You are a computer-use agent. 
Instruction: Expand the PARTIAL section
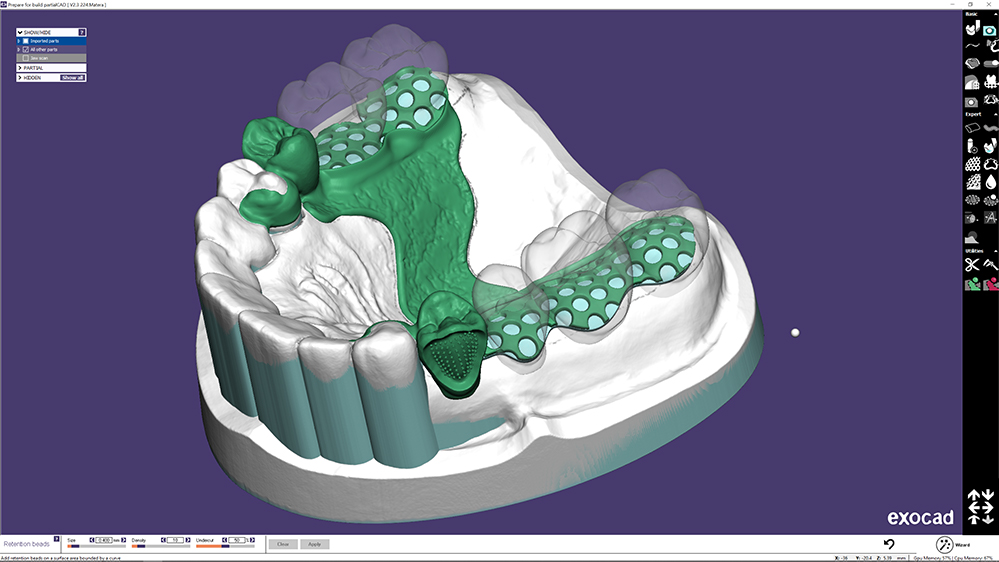(x=20, y=67)
